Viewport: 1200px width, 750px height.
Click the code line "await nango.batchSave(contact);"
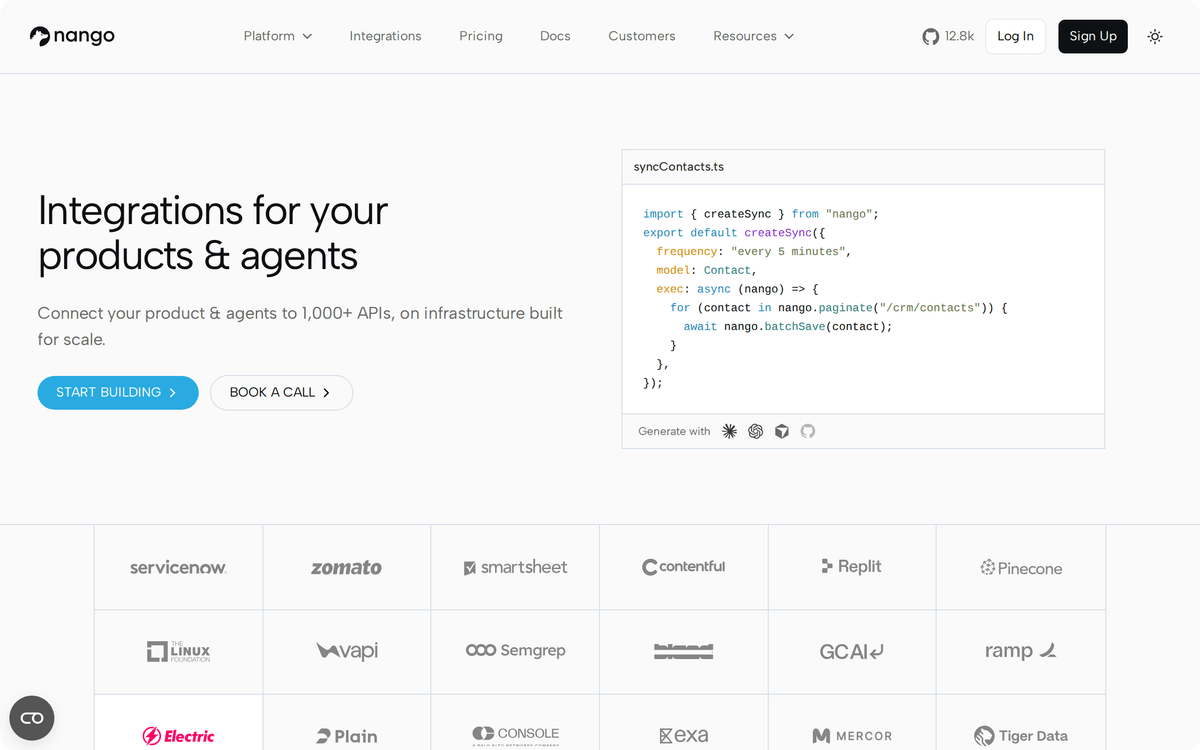(788, 327)
